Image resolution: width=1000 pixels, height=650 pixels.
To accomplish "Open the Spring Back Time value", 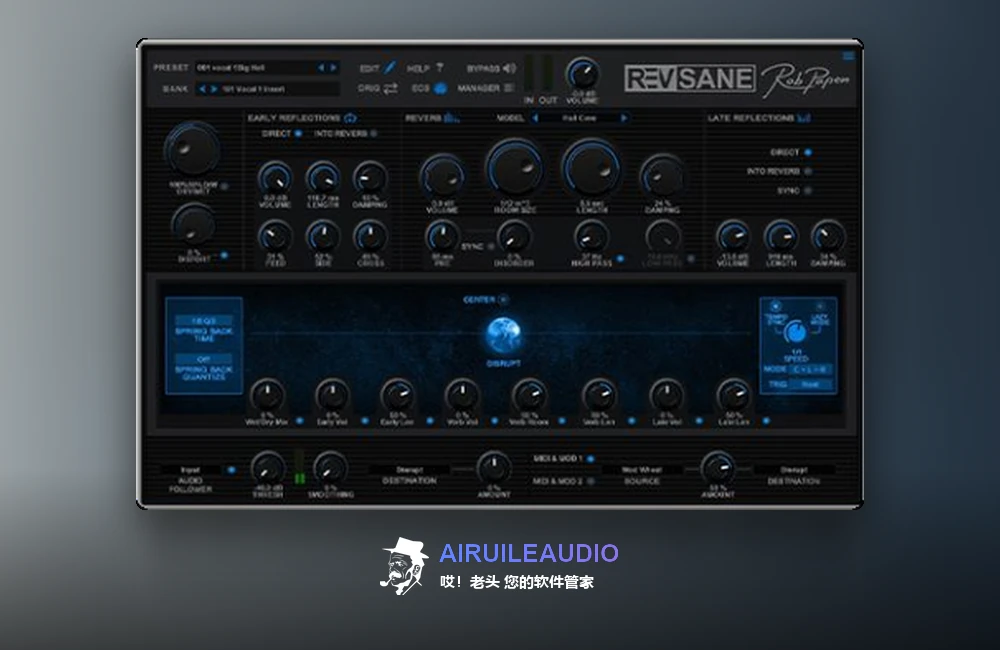I will (x=204, y=321).
